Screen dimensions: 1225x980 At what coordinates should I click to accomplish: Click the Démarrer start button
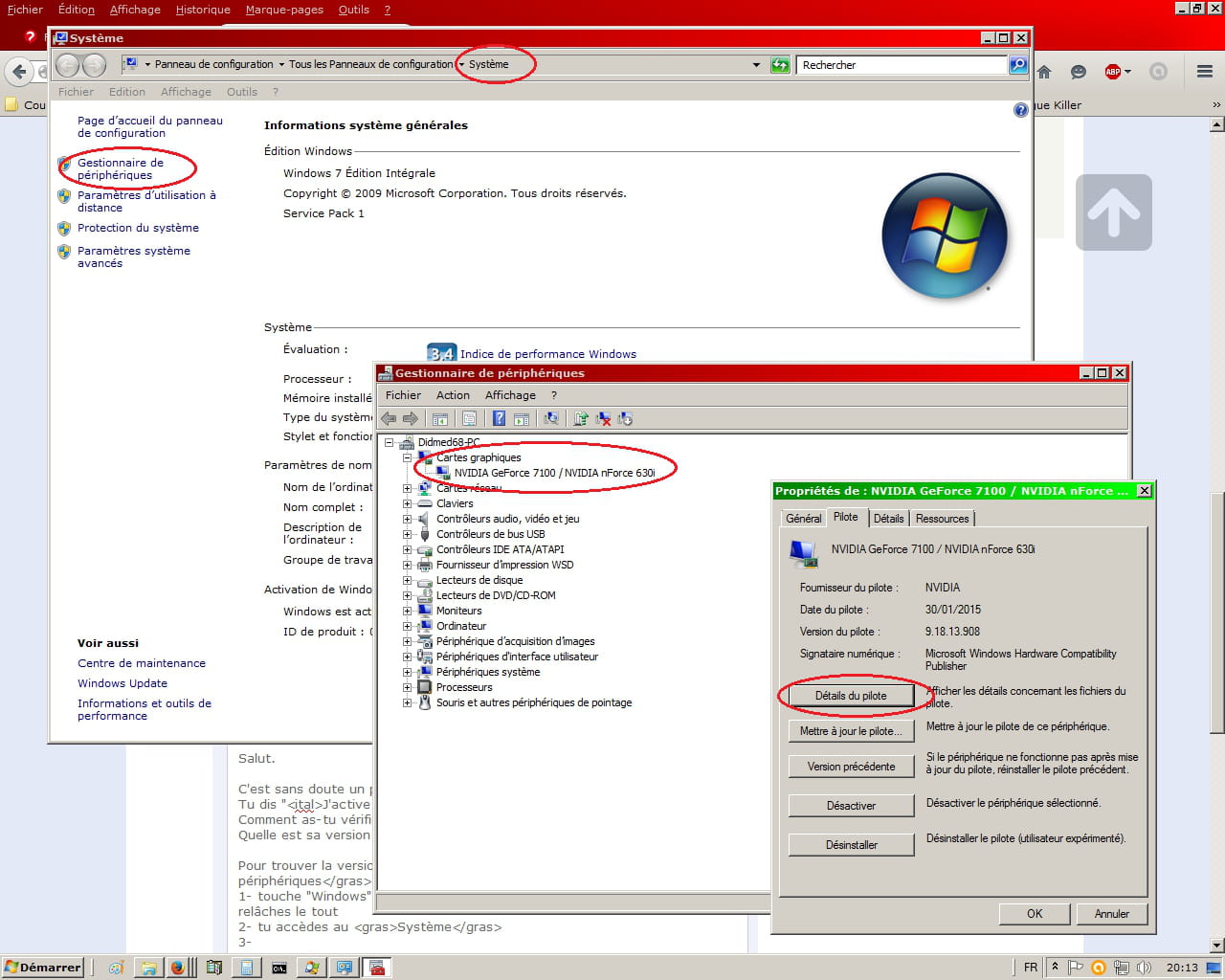(x=43, y=968)
